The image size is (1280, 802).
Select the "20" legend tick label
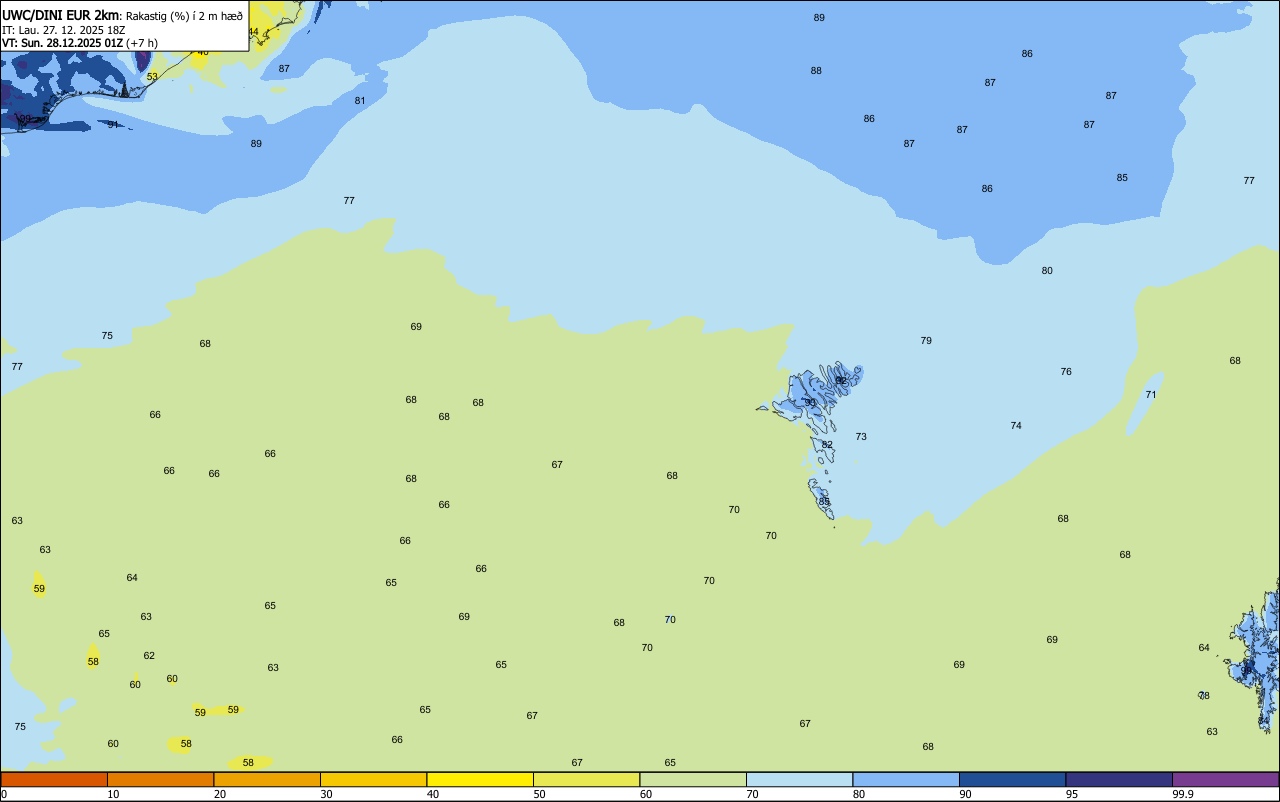220,794
